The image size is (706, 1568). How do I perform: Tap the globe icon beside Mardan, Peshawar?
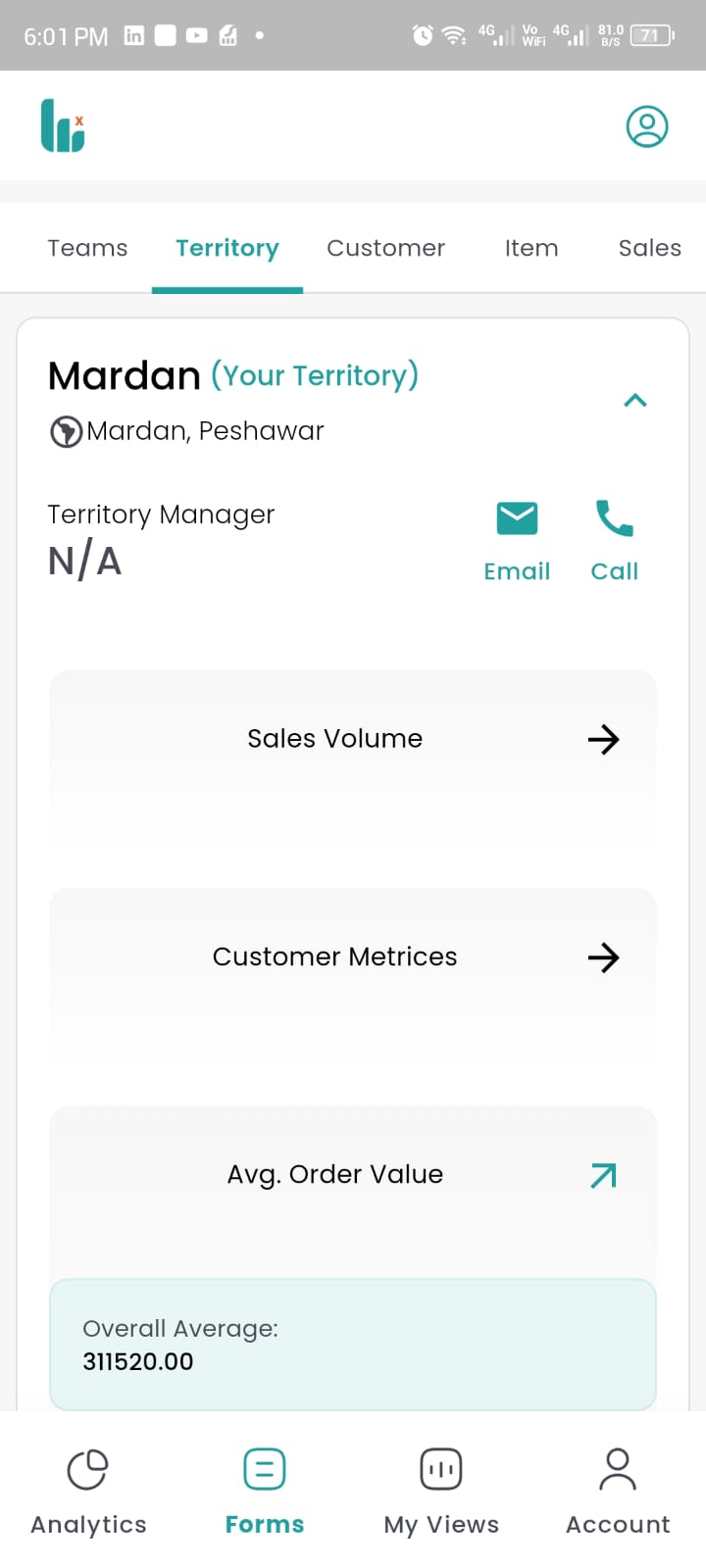[66, 431]
